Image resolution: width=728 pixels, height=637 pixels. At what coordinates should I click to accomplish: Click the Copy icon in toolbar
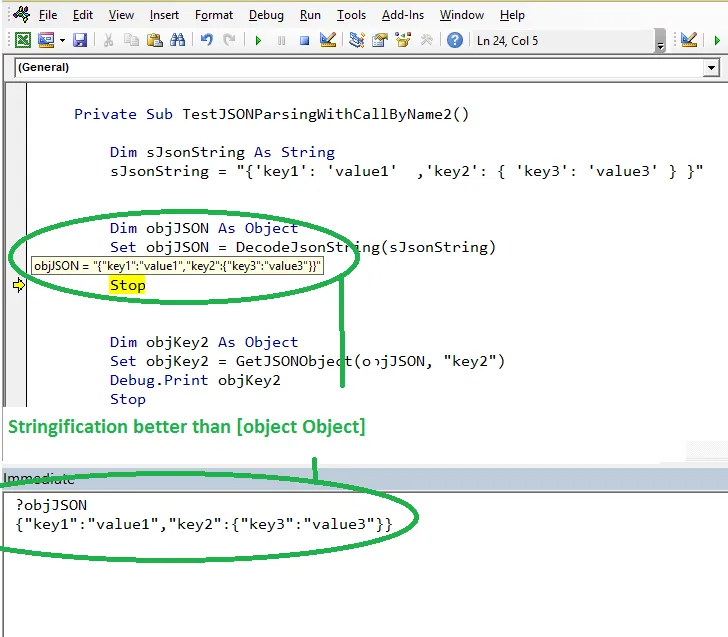click(x=131, y=40)
